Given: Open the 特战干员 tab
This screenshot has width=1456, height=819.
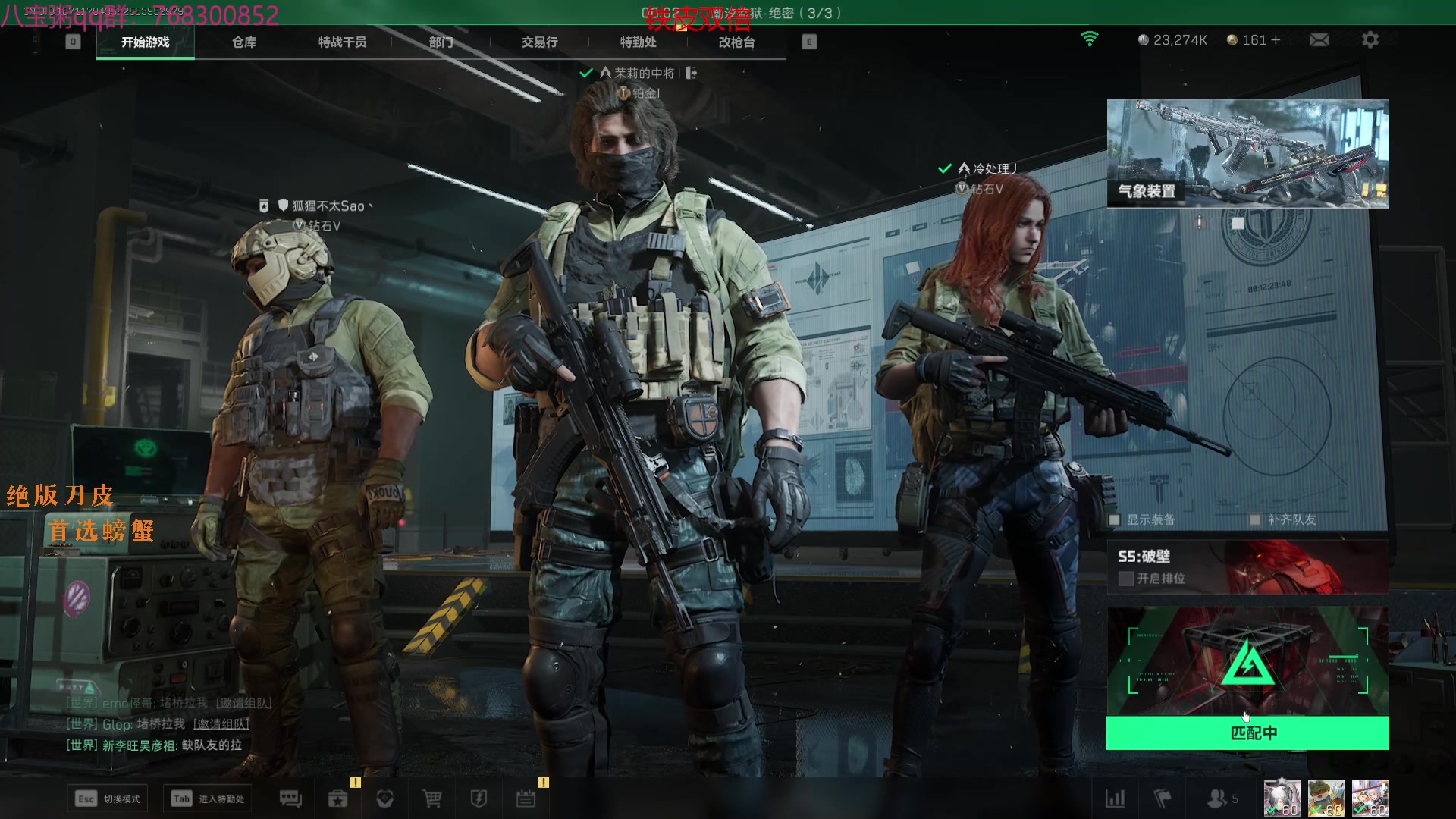Looking at the screenshot, I should tap(343, 42).
